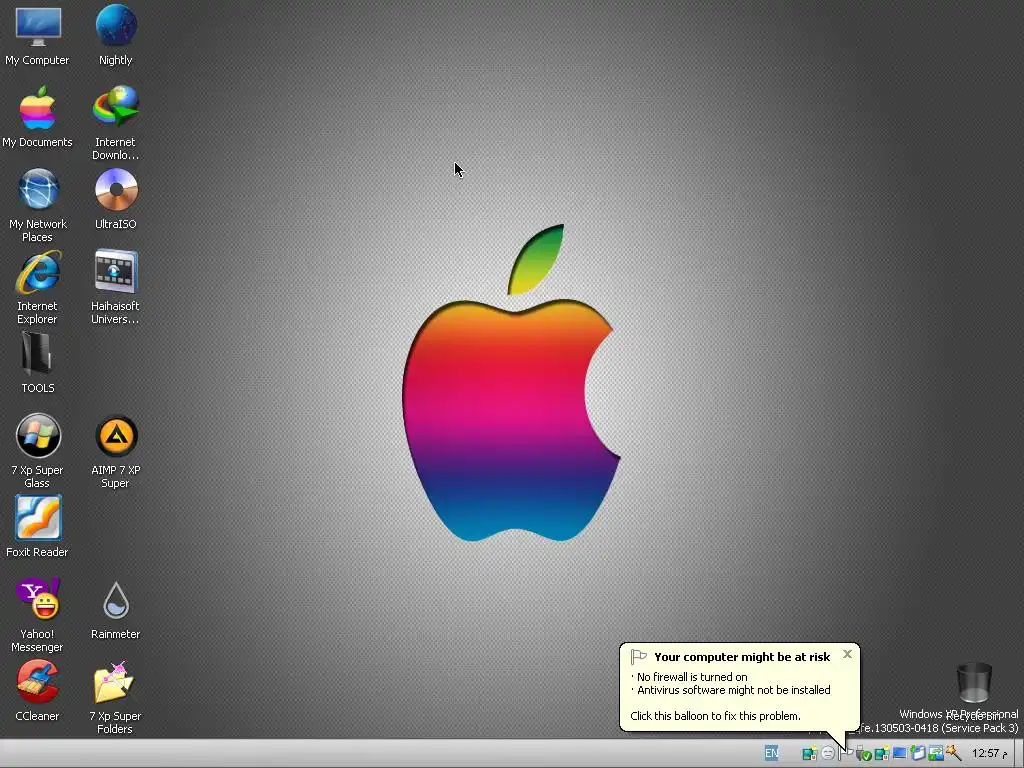Click the EN language indicator in the tray
This screenshot has height=768, width=1024.
[771, 753]
